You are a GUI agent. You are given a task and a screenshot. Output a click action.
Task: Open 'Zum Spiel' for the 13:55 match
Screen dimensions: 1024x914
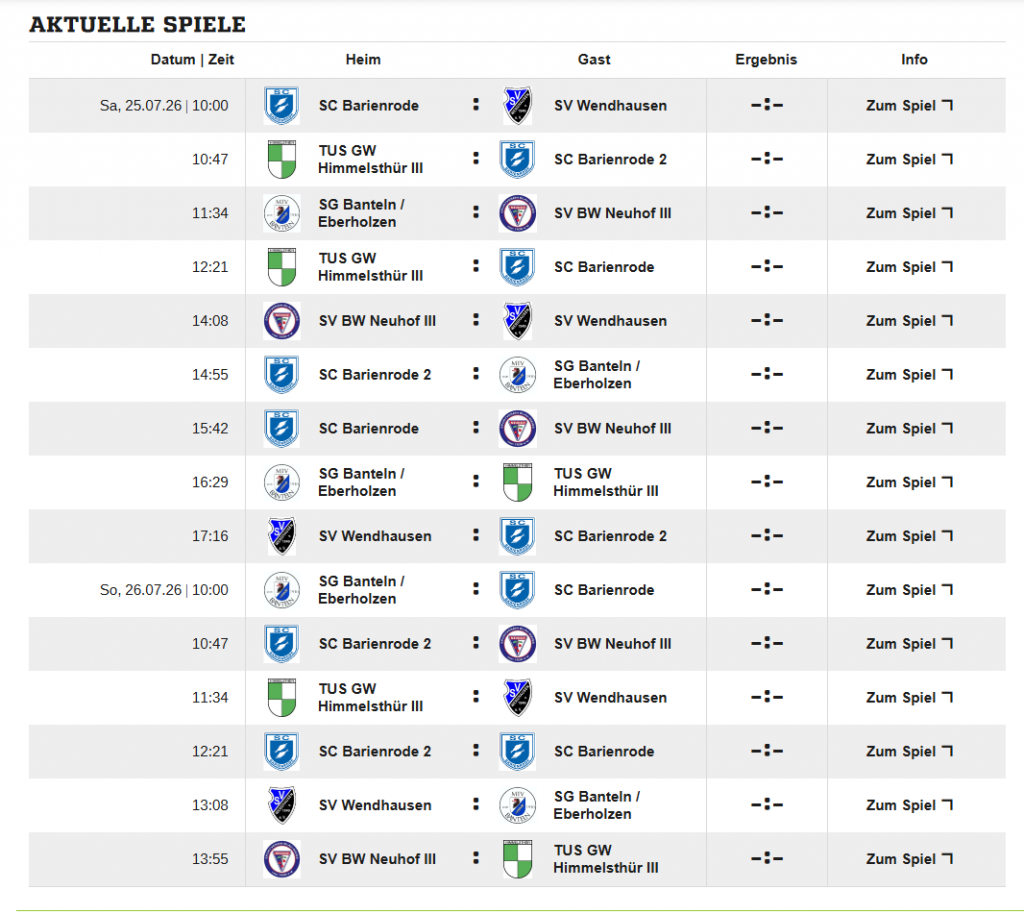[909, 859]
